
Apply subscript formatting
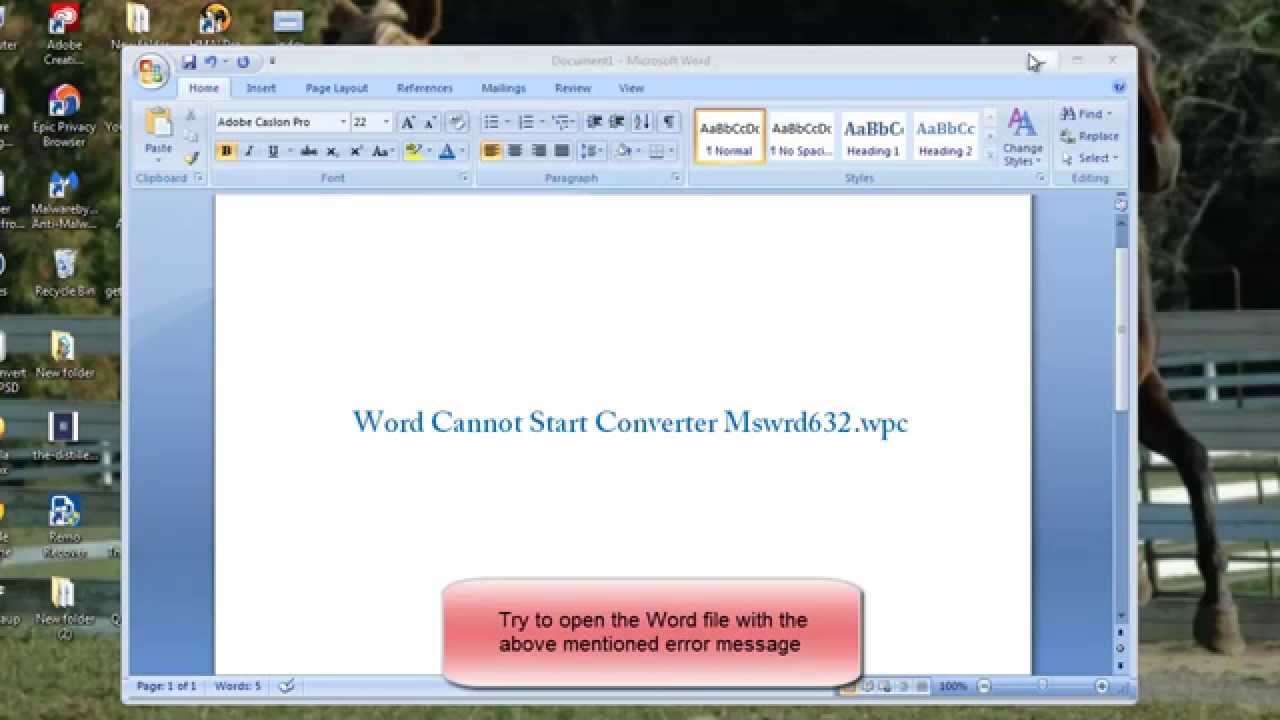click(332, 151)
